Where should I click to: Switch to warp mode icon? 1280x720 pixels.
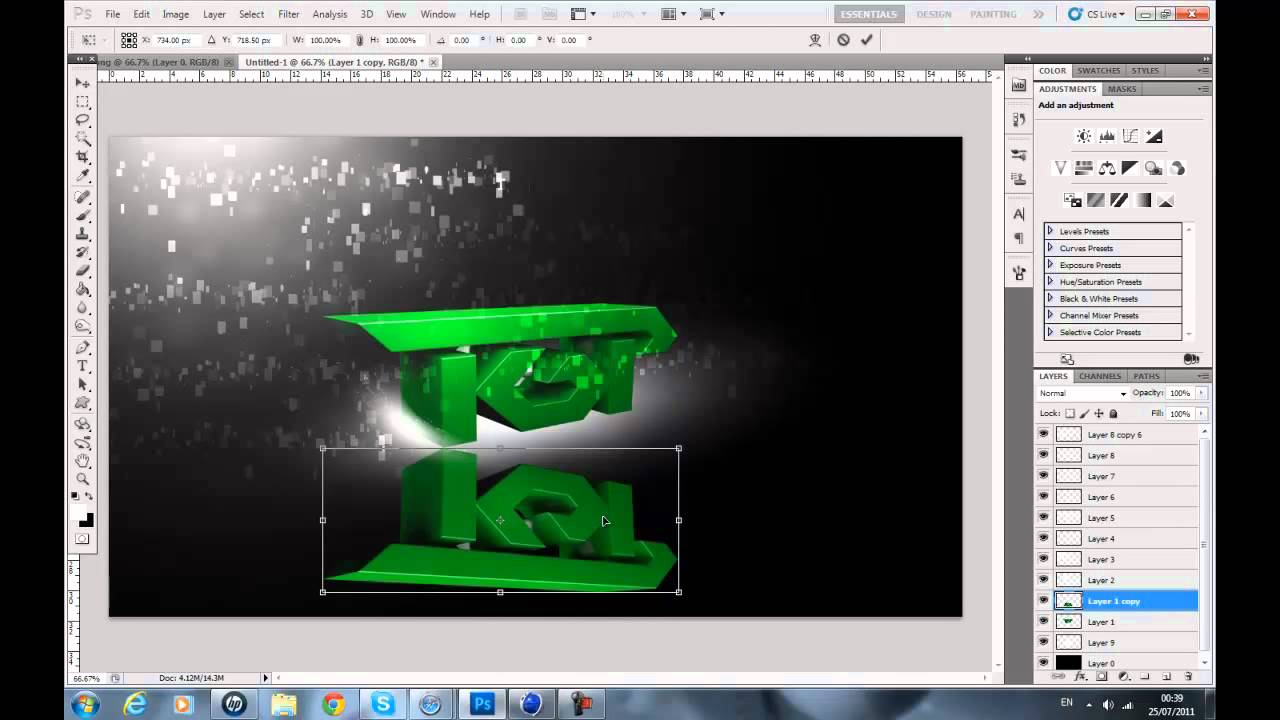[815, 40]
